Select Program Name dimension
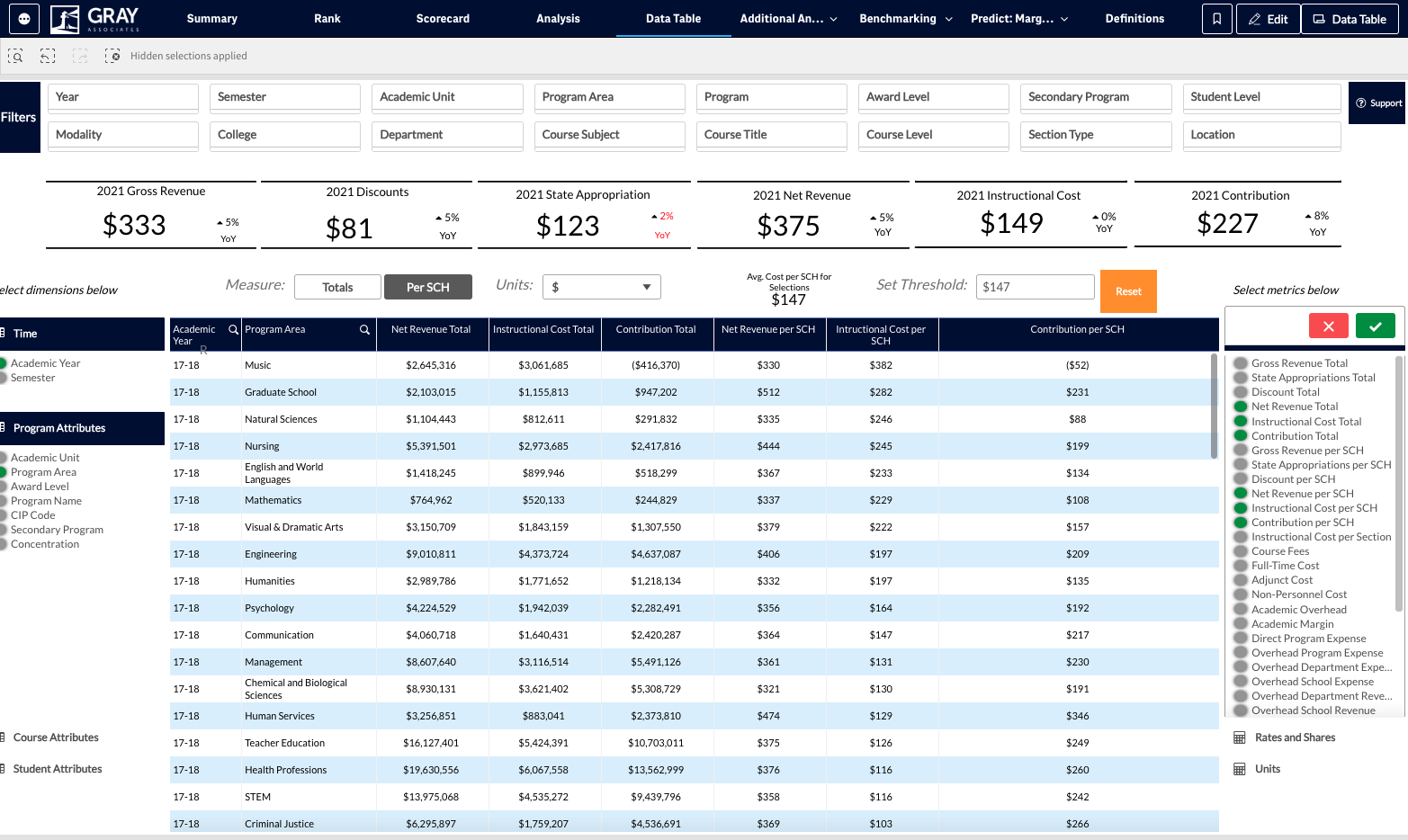 (46, 501)
